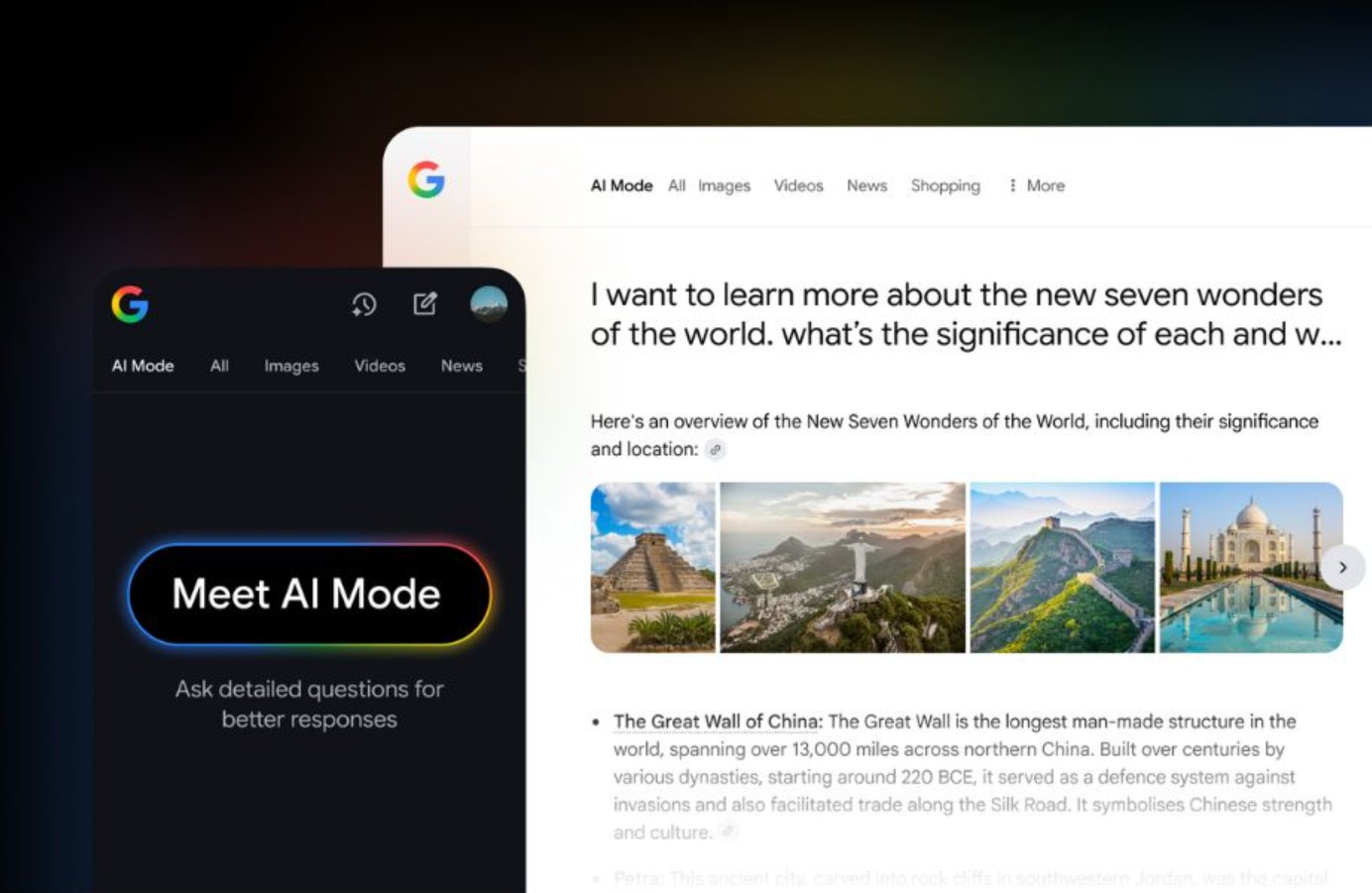Click the Google logo in the desktop panel
Viewport: 1372px width, 893px height.
pos(426,179)
